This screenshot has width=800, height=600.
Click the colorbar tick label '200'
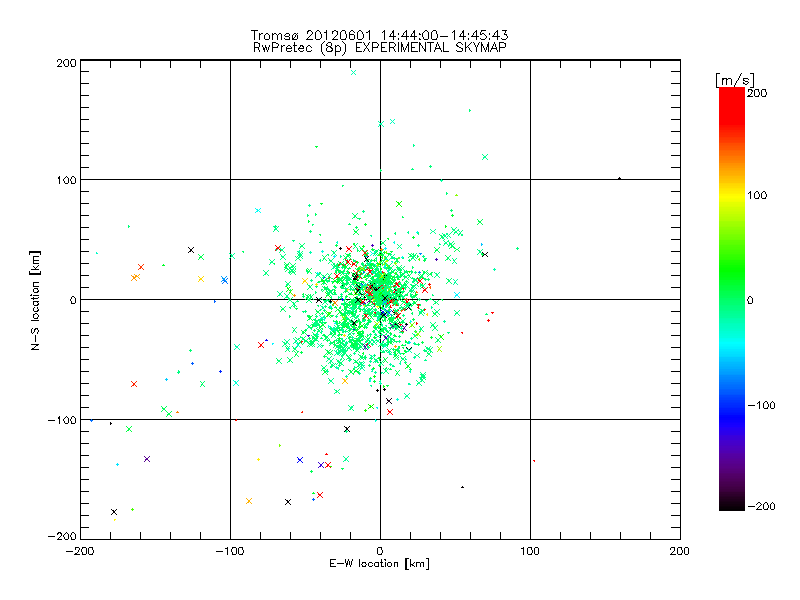(x=757, y=93)
